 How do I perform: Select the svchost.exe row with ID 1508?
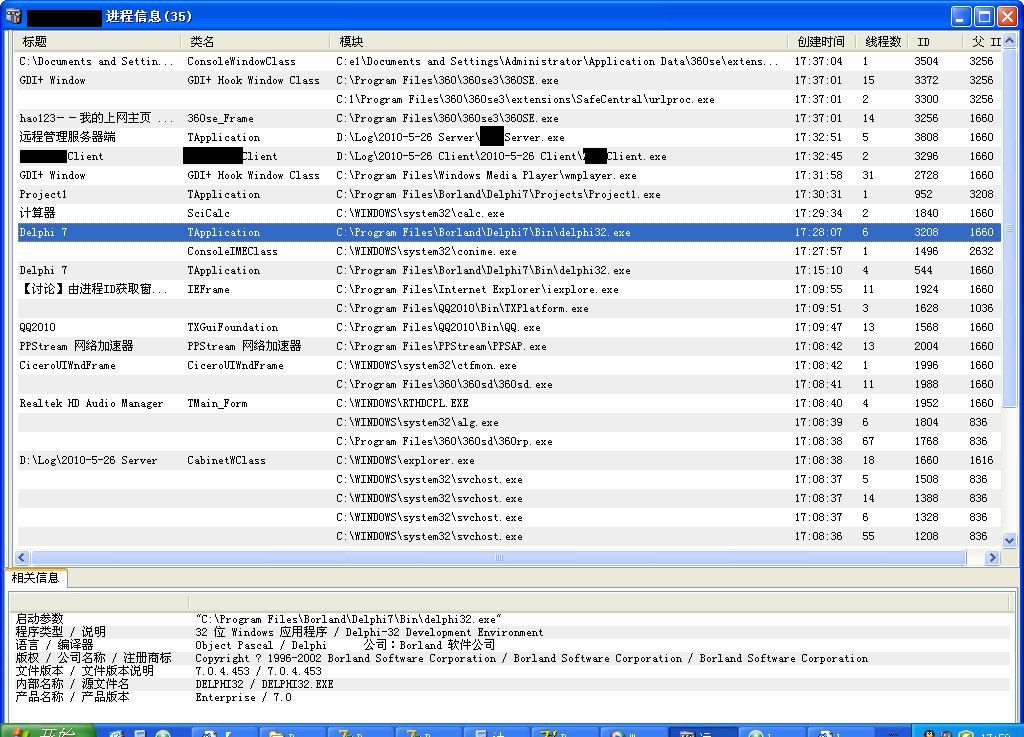point(509,479)
